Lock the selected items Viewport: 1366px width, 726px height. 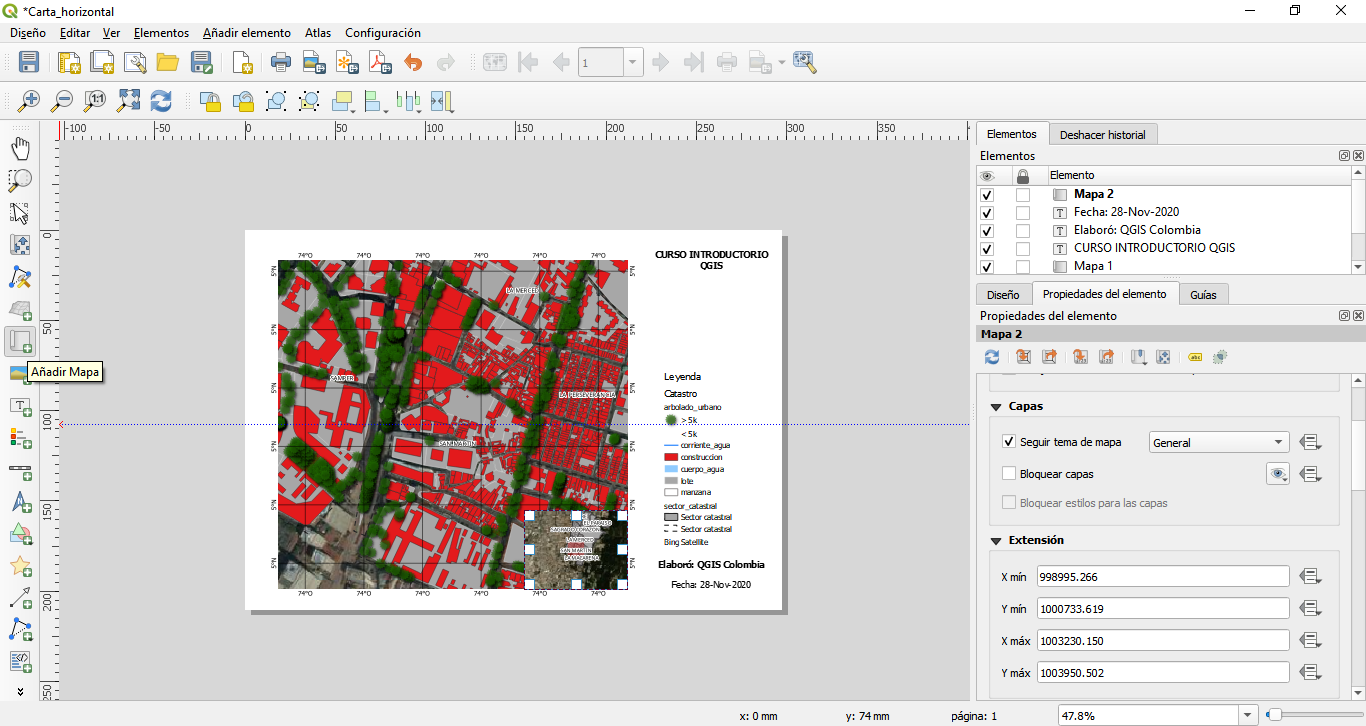coord(210,101)
